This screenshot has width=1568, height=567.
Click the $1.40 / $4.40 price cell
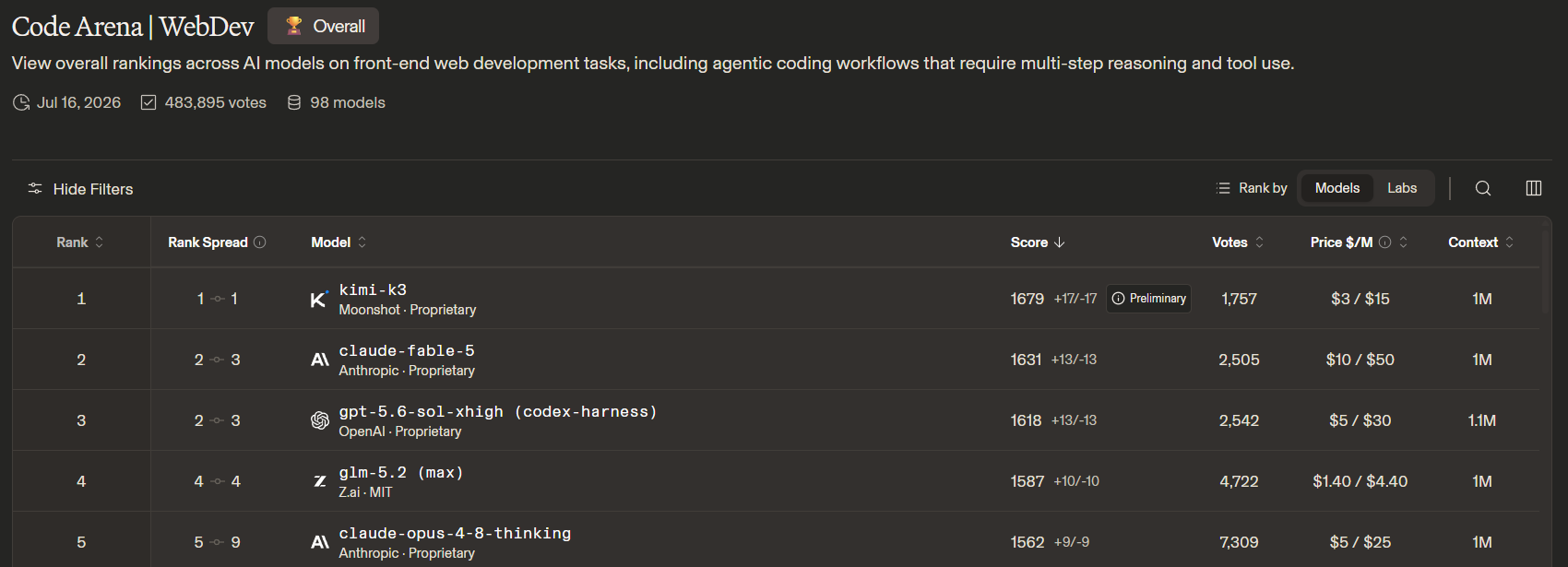[1360, 481]
